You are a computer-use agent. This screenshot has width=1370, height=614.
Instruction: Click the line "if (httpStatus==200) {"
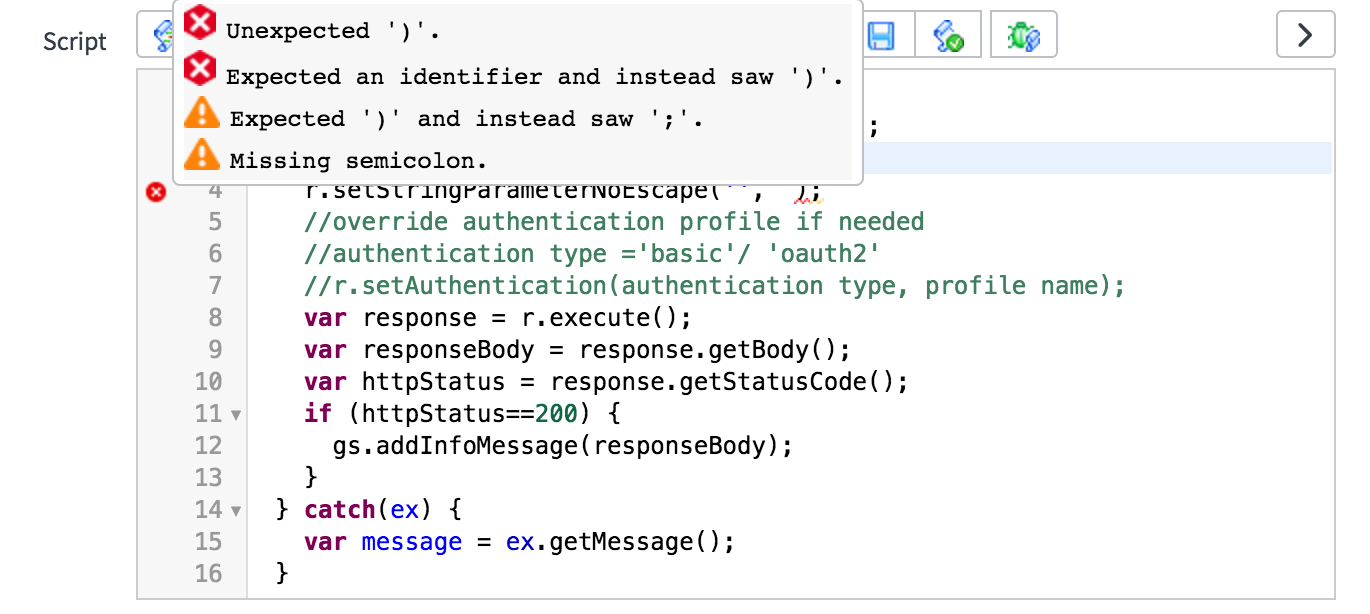click(x=463, y=414)
